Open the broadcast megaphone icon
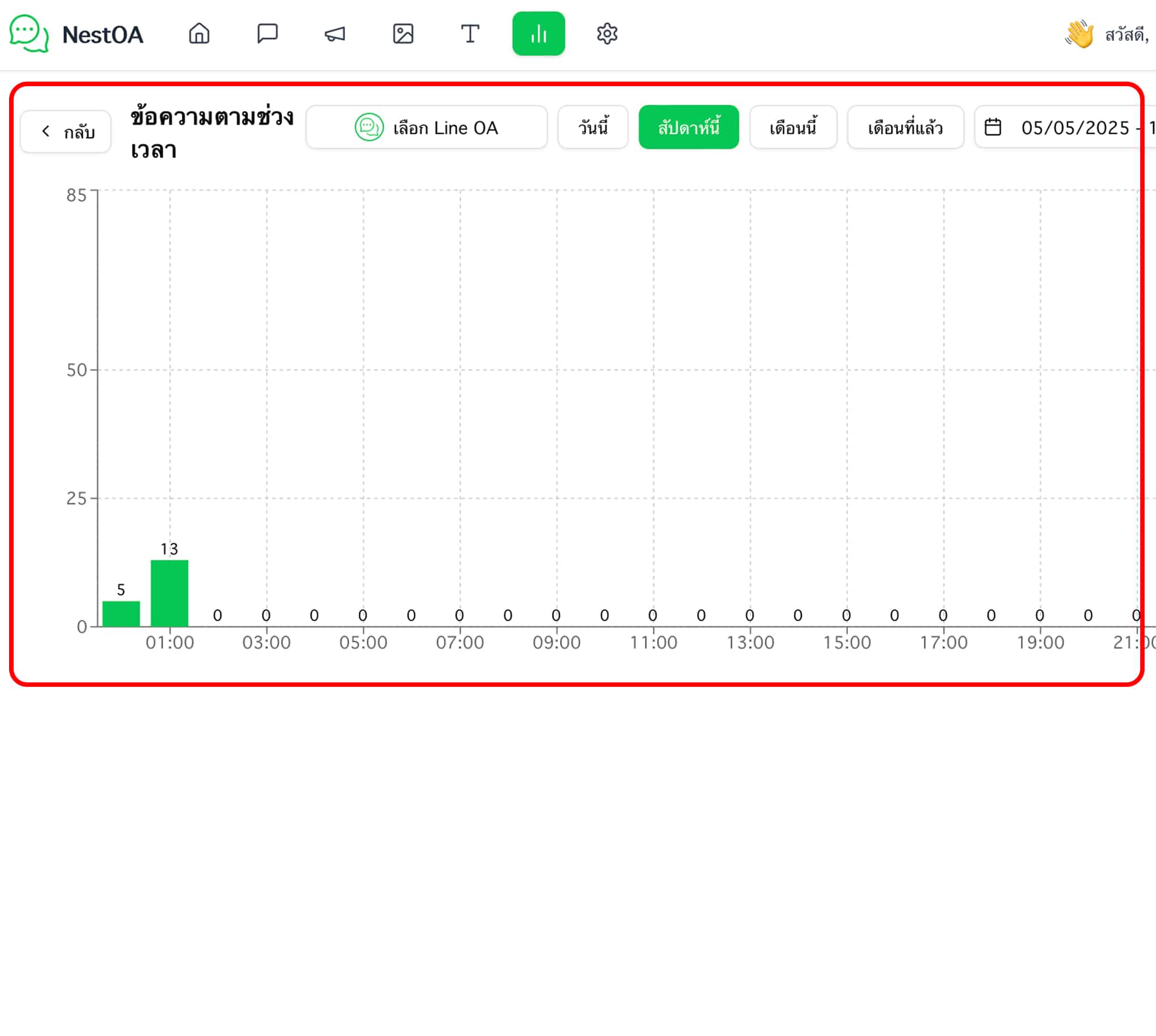1156x1036 pixels. pyautogui.click(x=335, y=33)
